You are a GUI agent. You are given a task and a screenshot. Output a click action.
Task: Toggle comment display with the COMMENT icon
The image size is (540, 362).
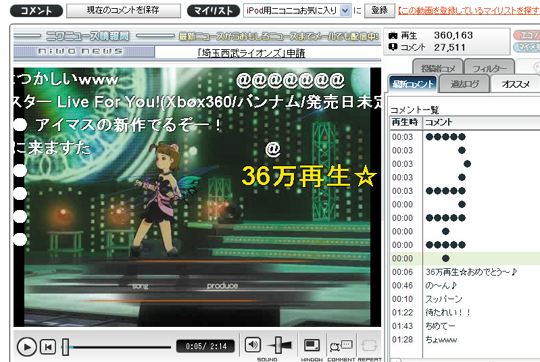341,345
